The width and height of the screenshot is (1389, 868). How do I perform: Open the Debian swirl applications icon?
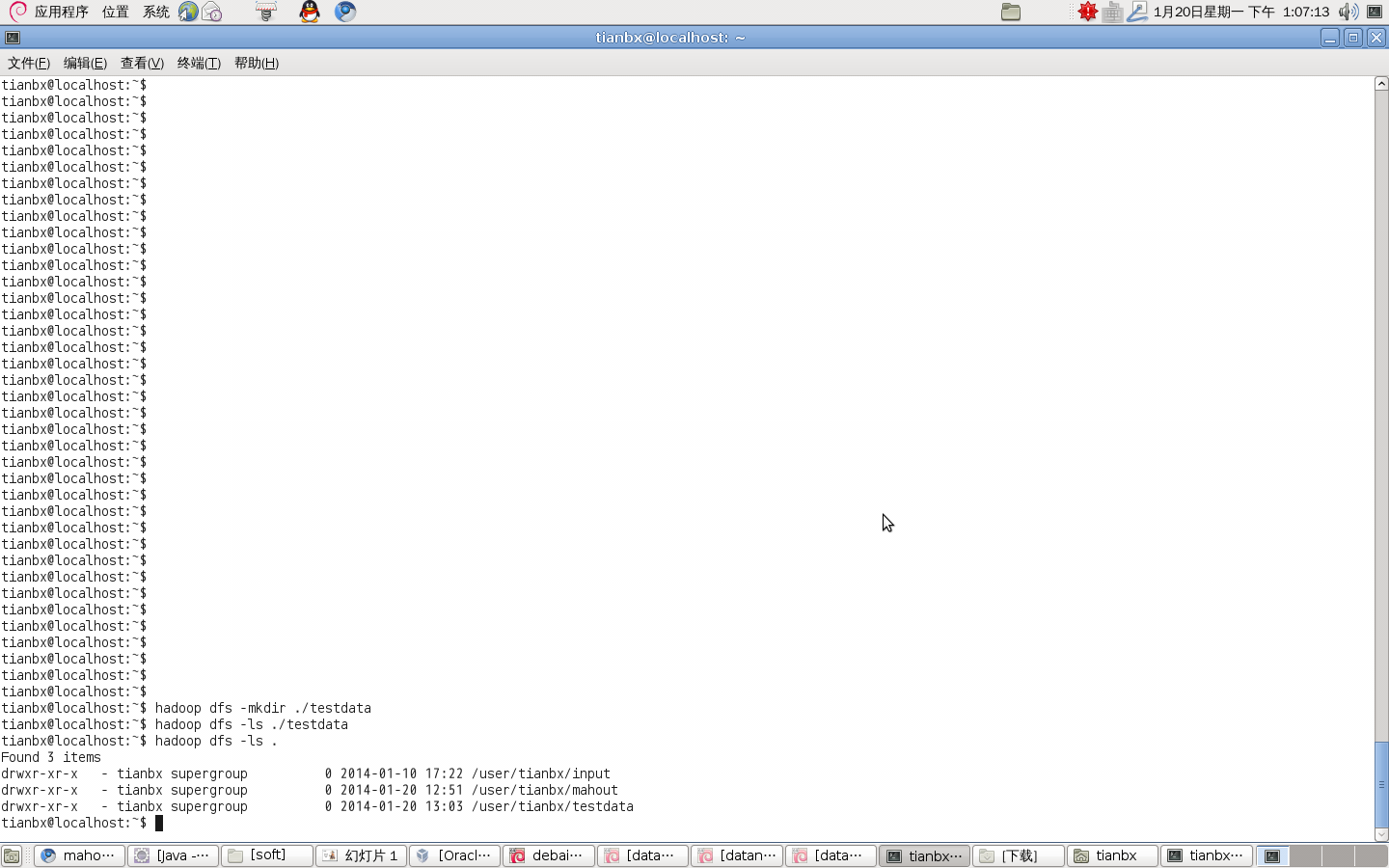[17, 12]
